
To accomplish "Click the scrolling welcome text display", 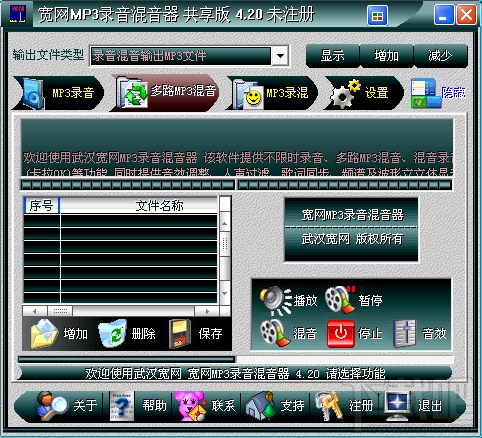I will point(237,147).
